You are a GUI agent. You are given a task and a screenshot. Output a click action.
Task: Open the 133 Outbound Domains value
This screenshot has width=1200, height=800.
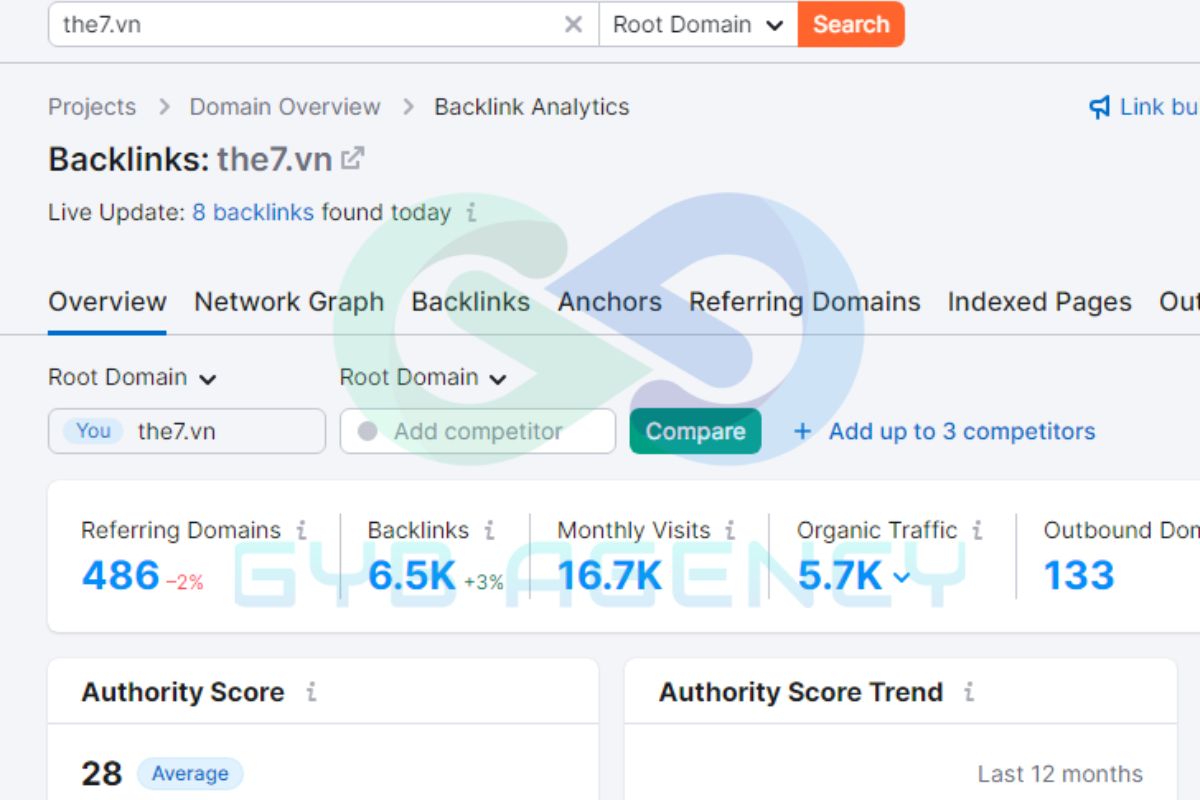pos(1079,576)
